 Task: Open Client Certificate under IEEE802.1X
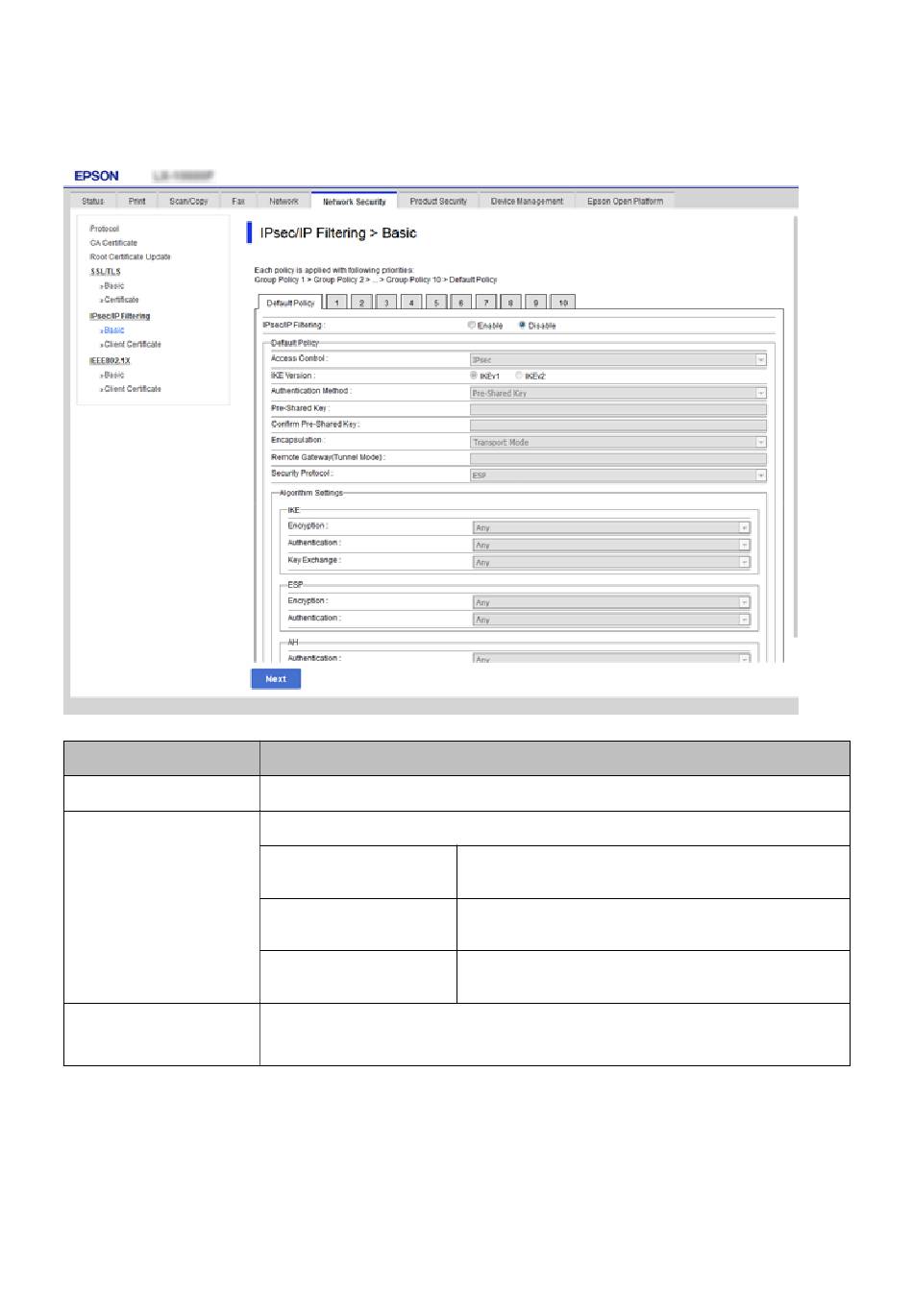131,389
